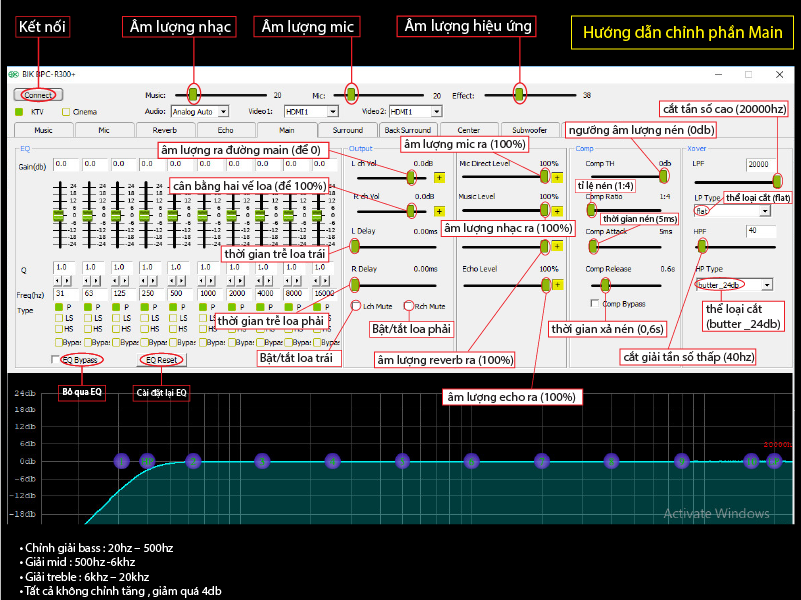Click the Comp Release slider handle
Screen dimensions: 801x600
[605, 284]
